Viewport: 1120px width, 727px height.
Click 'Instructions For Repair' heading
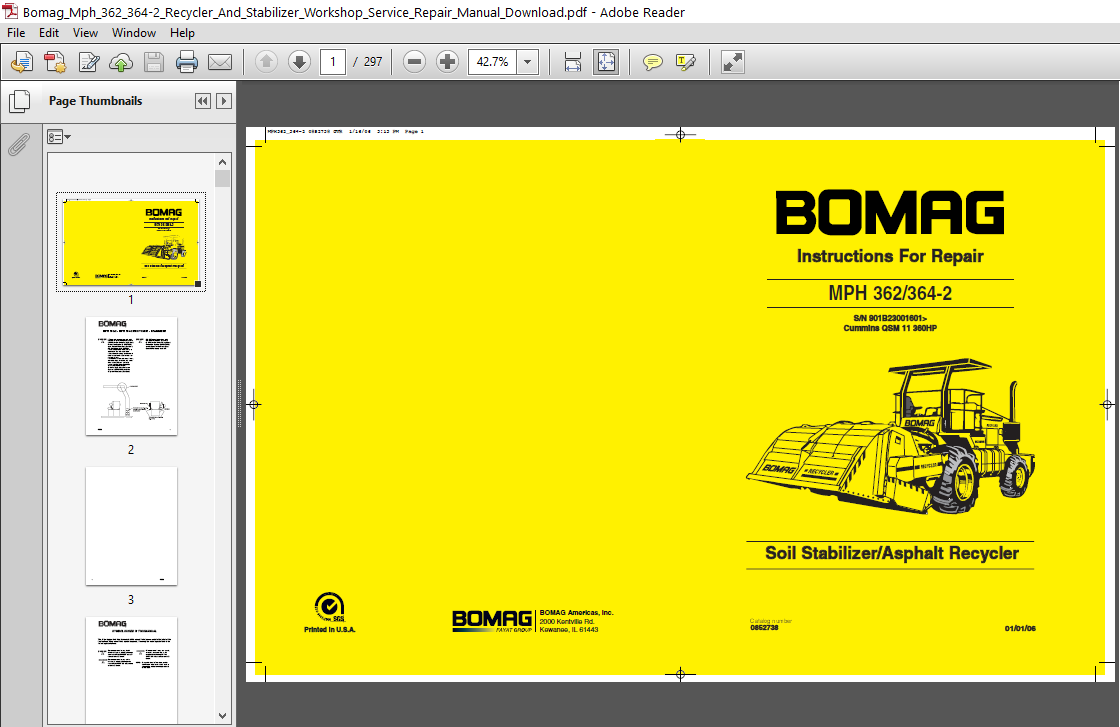coord(890,256)
